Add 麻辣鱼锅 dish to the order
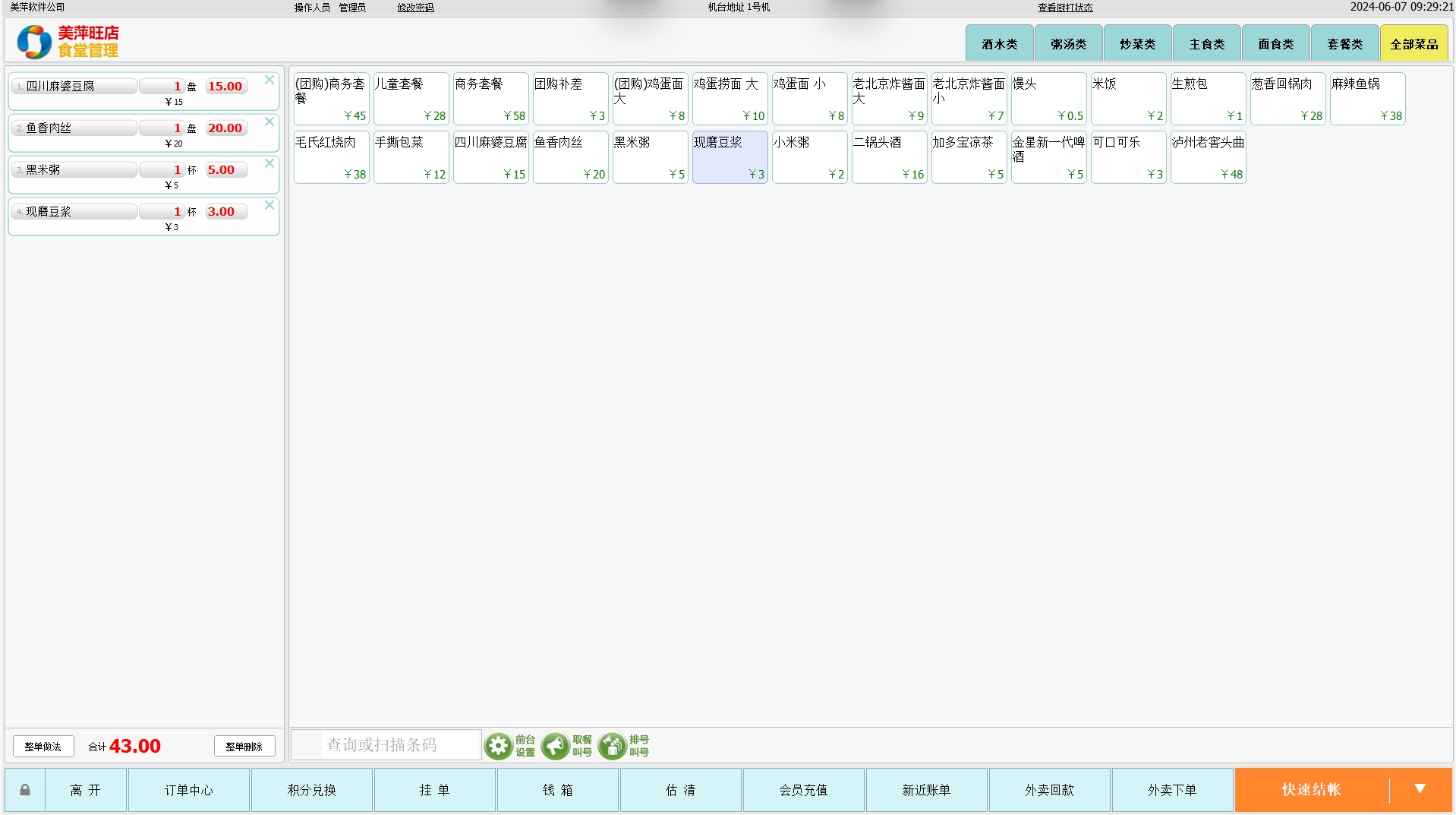The width and height of the screenshot is (1456, 815). click(1367, 99)
